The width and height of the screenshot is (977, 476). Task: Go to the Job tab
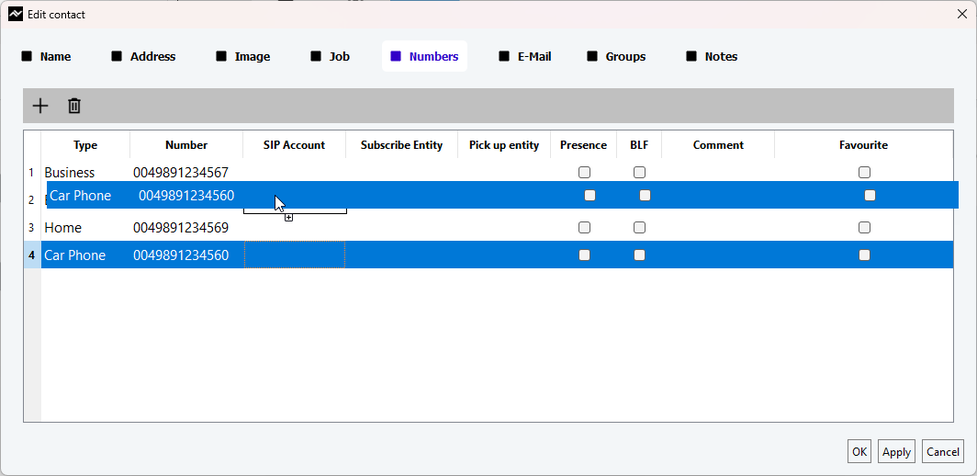click(x=331, y=57)
